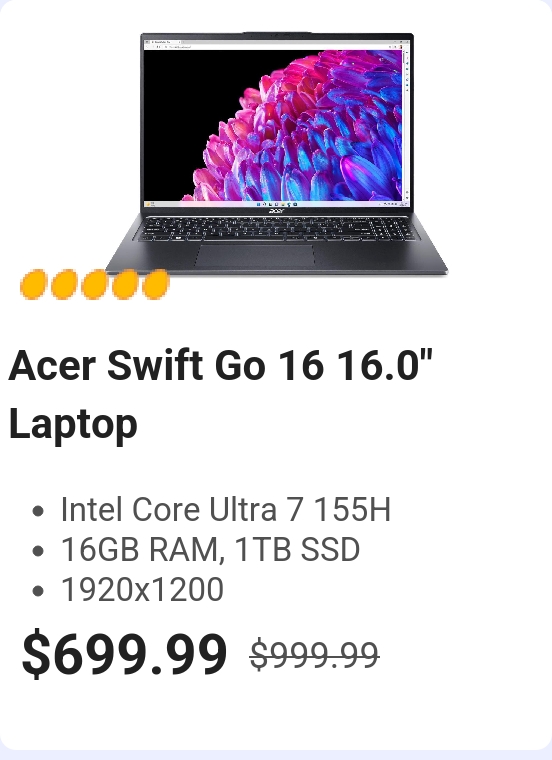Select the fifth rating star
Image resolution: width=552 pixels, height=760 pixels.
[x=156, y=285]
